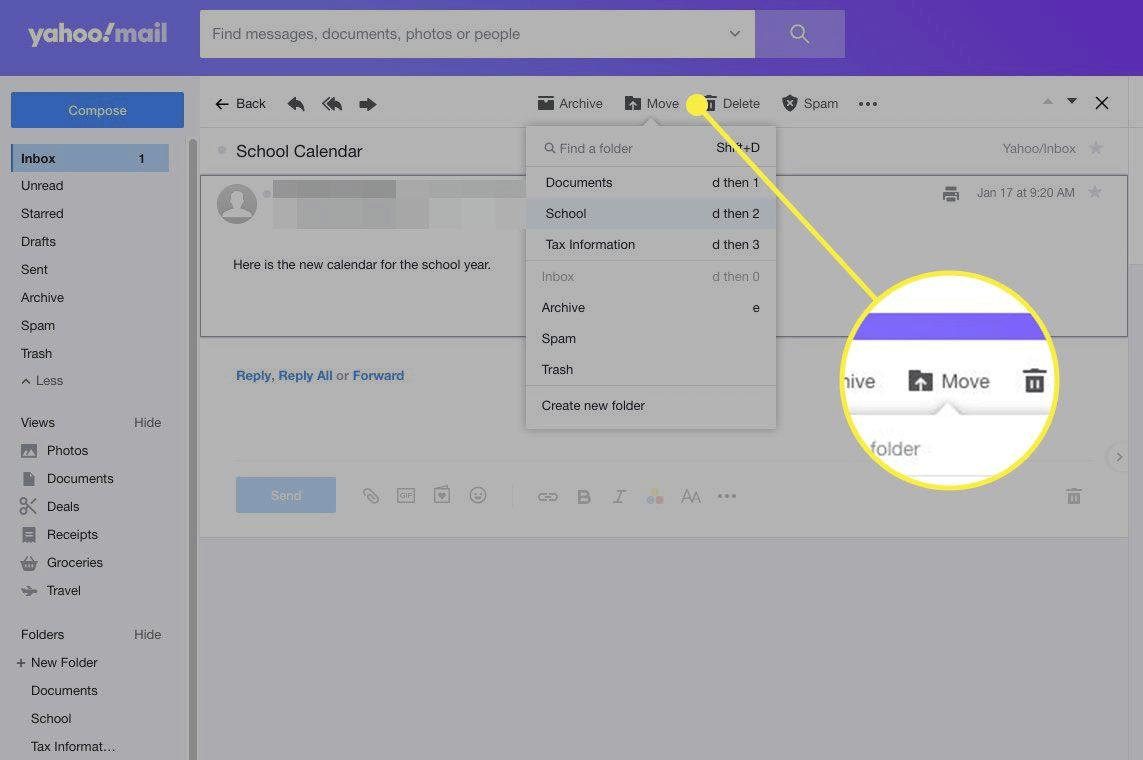Click the Reply All double-arrow icon
Image resolution: width=1143 pixels, height=760 pixels.
point(332,104)
